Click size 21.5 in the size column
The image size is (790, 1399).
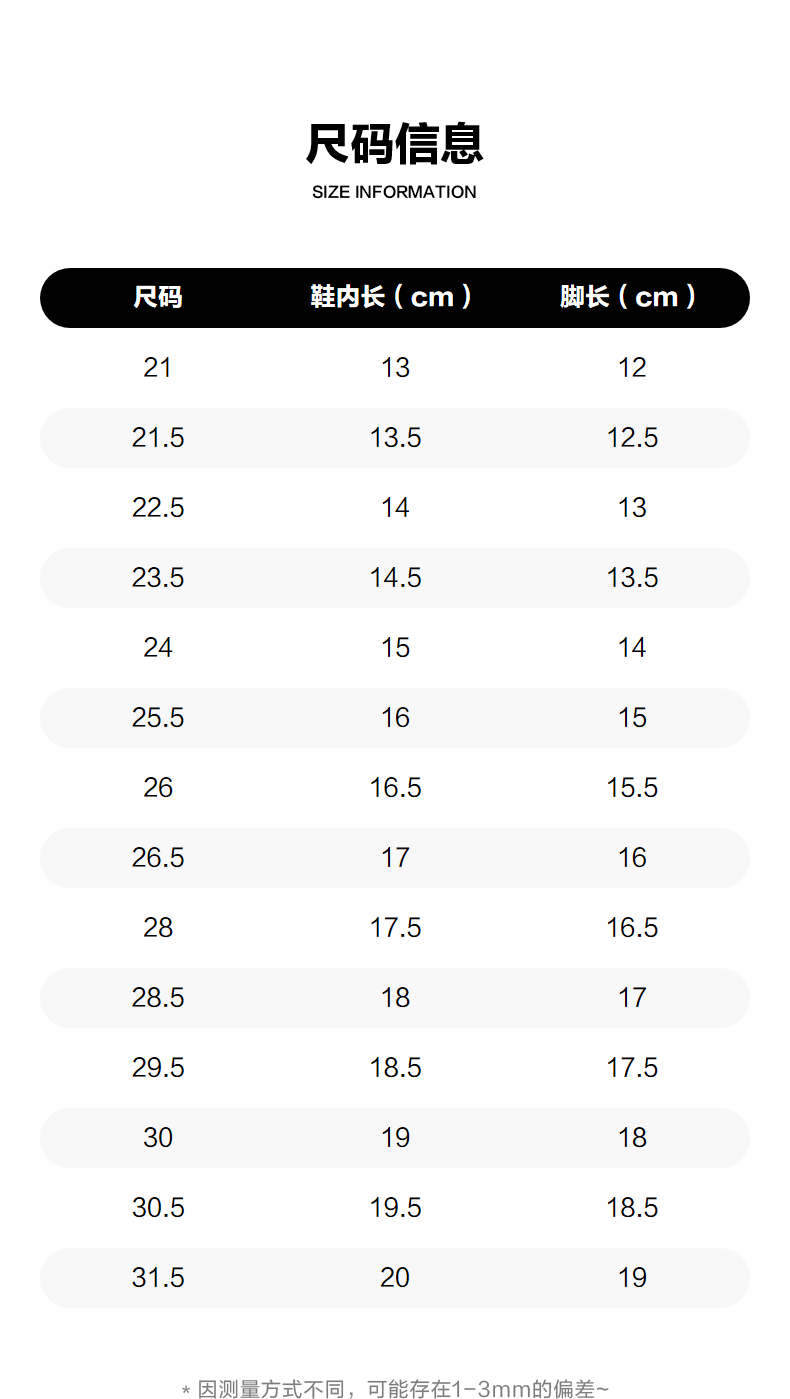158,438
